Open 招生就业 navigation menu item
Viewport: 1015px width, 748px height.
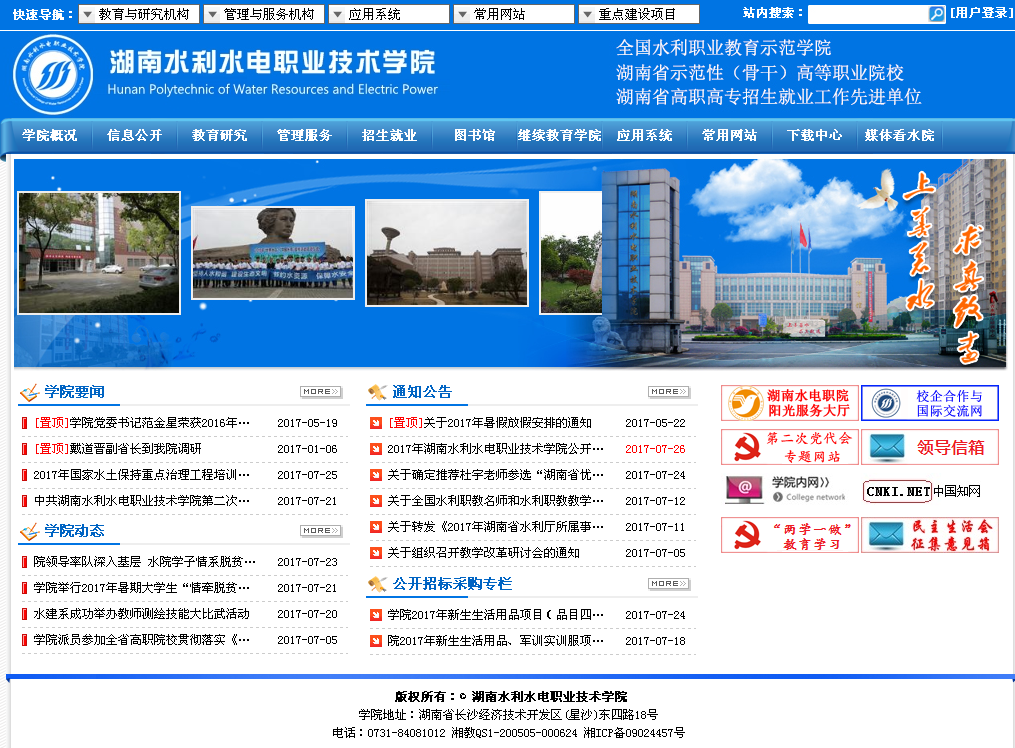pos(389,136)
